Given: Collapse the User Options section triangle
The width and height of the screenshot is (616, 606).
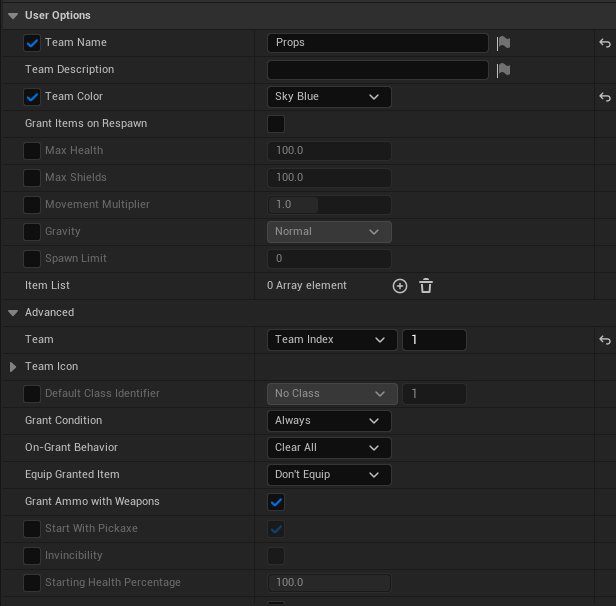Looking at the screenshot, I should 13,16.
